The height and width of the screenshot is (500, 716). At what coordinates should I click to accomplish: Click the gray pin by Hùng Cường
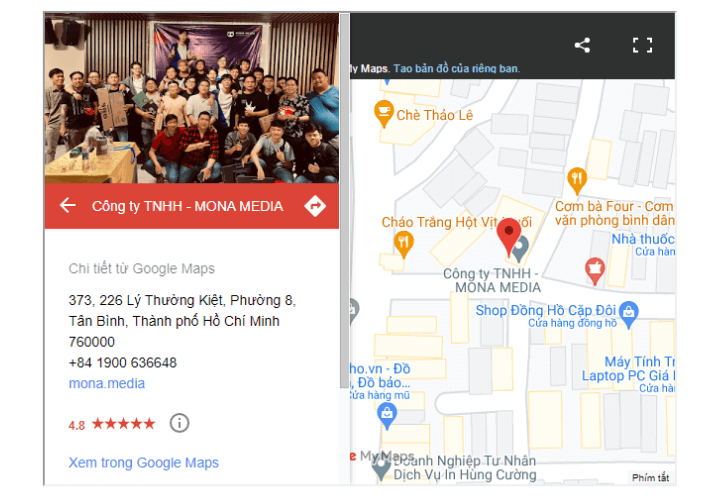click(380, 468)
